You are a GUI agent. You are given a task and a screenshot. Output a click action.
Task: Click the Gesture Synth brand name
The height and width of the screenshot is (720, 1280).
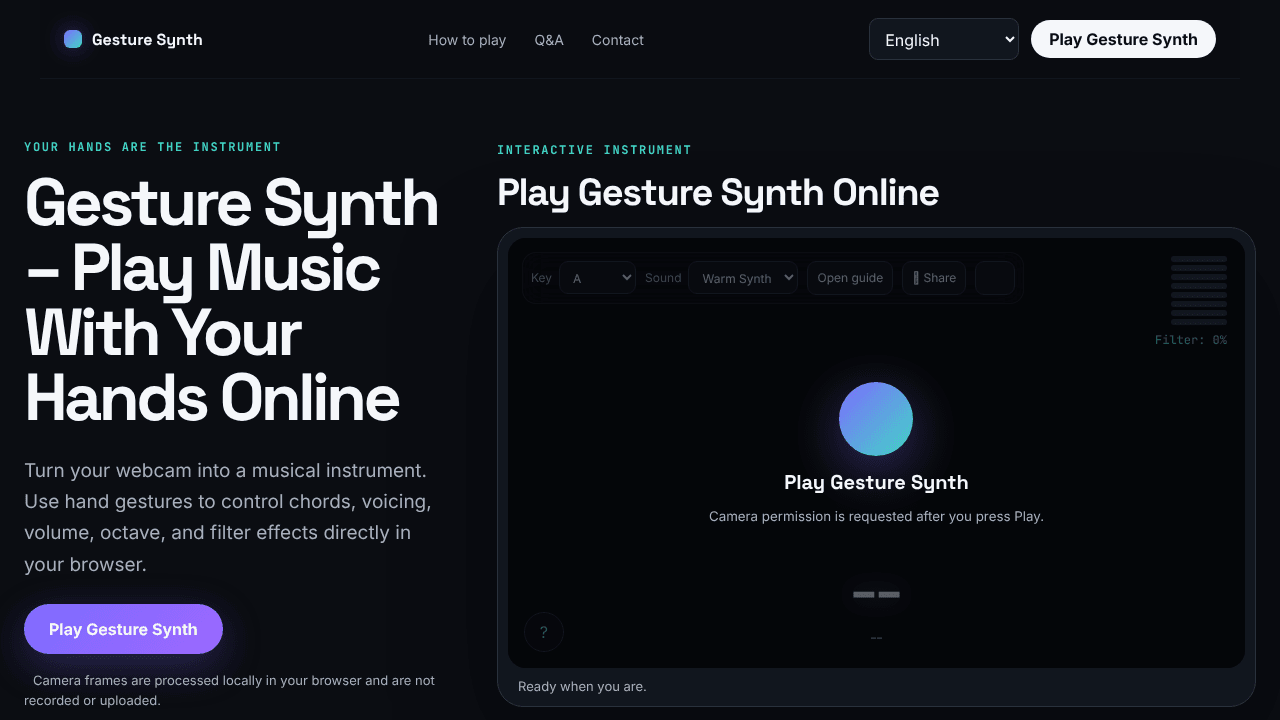click(x=147, y=40)
